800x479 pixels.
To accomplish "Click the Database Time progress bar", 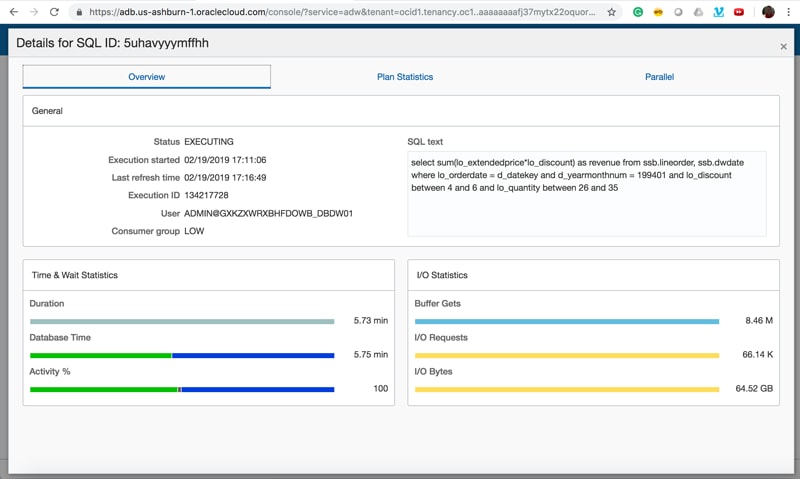I will (182, 355).
